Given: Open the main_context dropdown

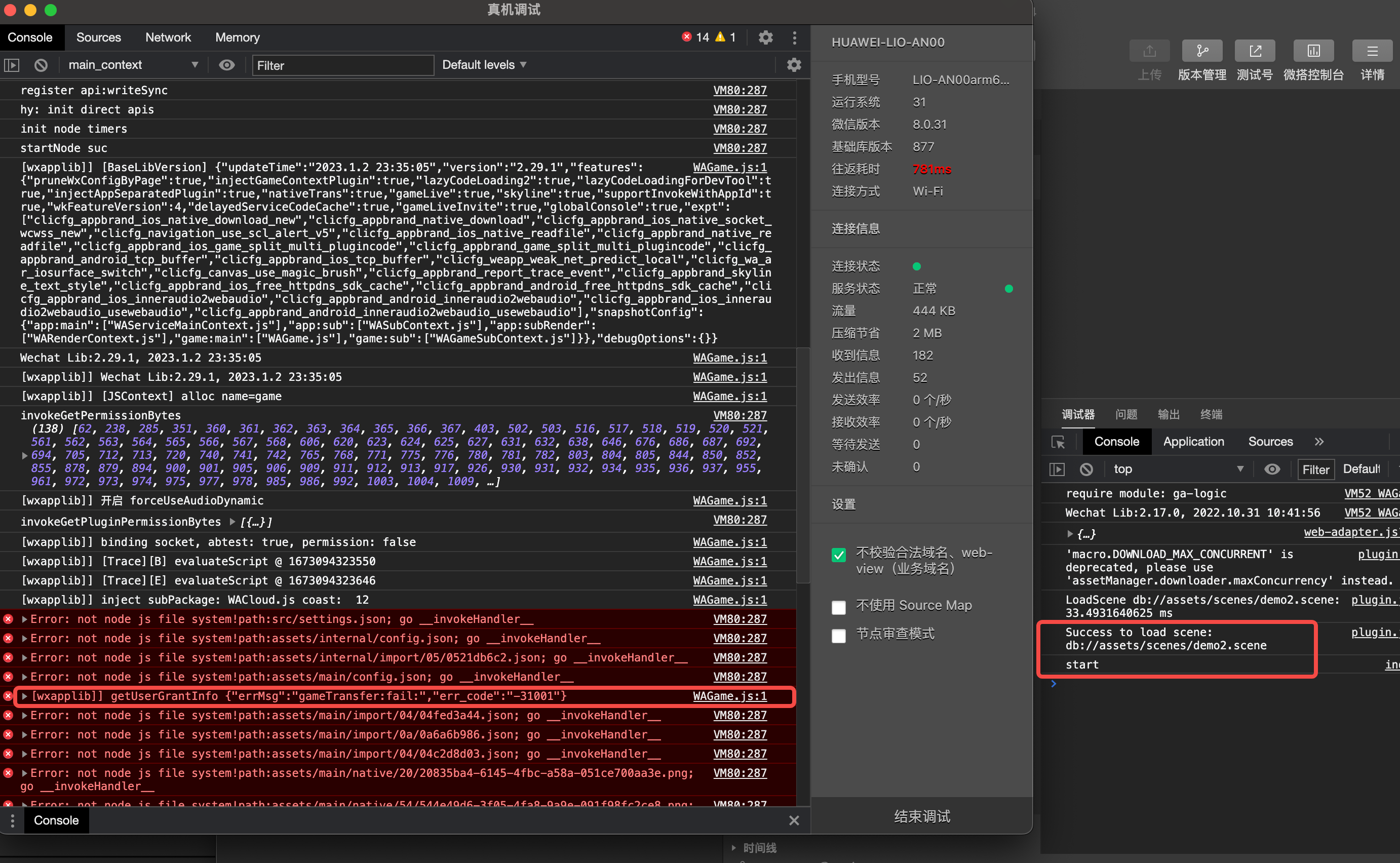Looking at the screenshot, I should pos(132,65).
